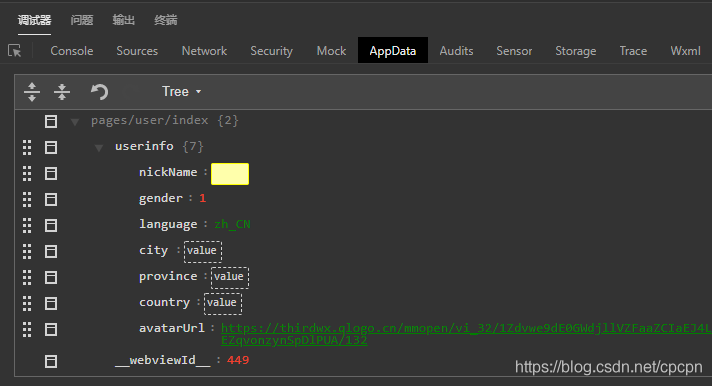Open the Security panel tab
712x386 pixels.
pyautogui.click(x=272, y=50)
